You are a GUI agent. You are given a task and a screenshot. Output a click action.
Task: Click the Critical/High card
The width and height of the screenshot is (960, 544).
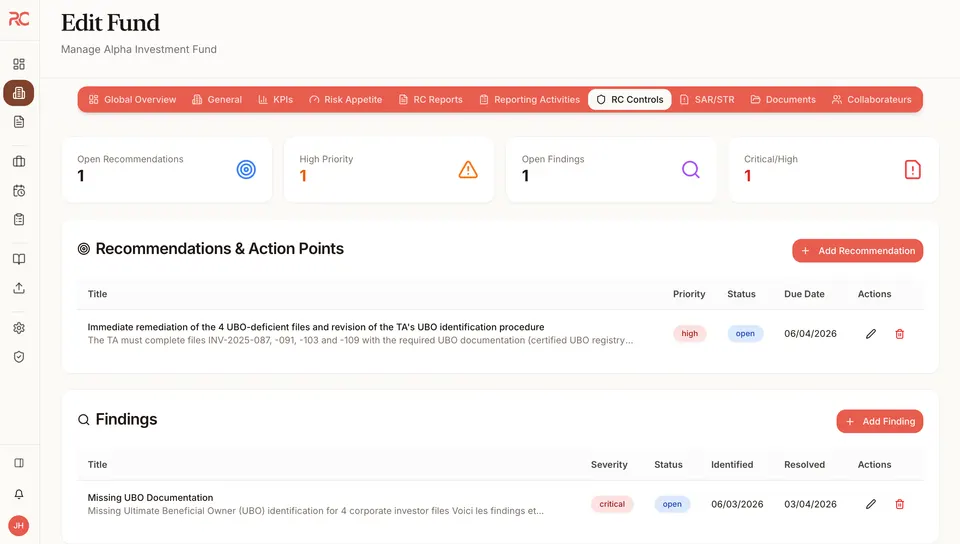coord(833,170)
